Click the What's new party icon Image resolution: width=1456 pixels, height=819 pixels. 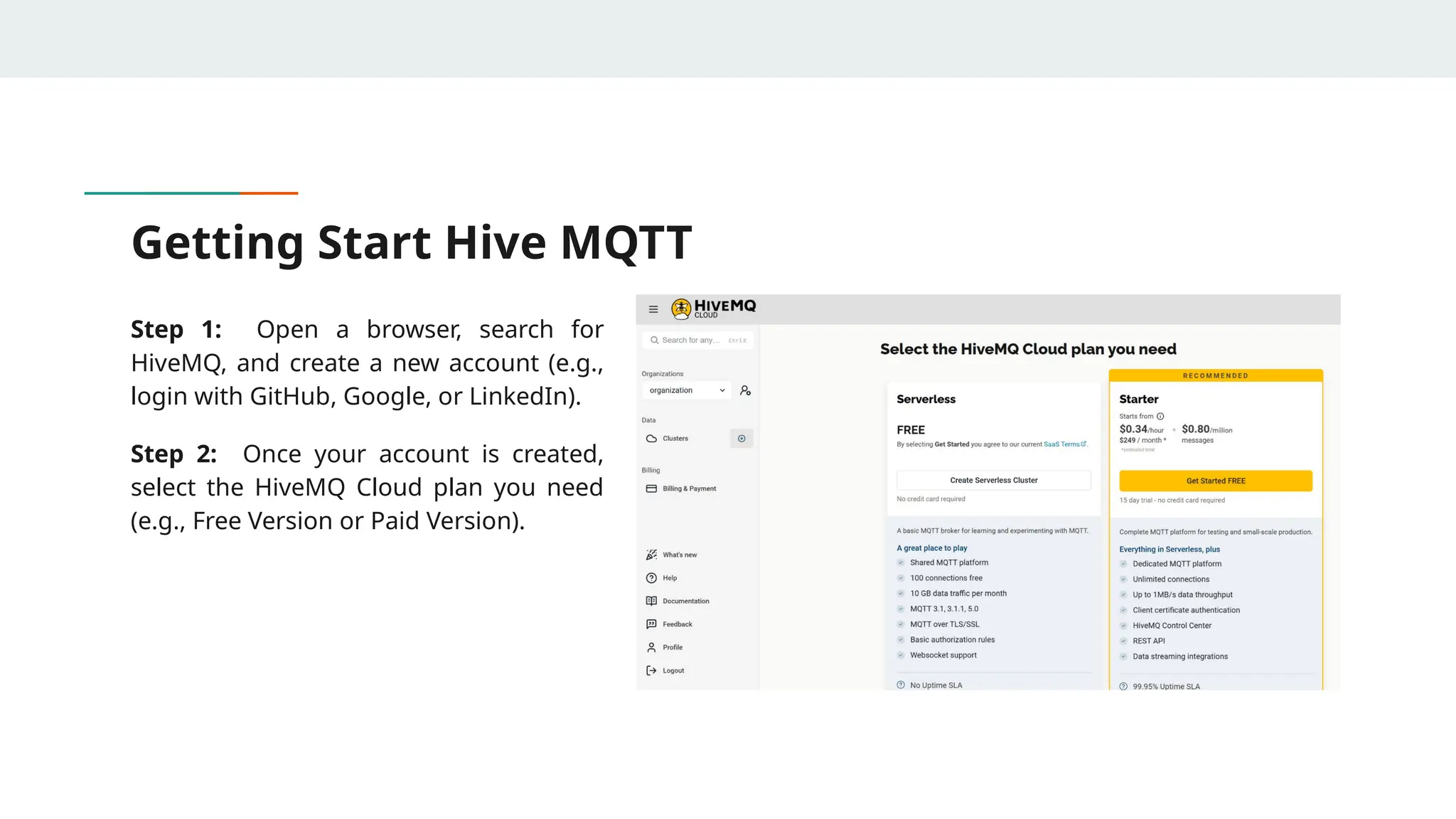pos(651,555)
